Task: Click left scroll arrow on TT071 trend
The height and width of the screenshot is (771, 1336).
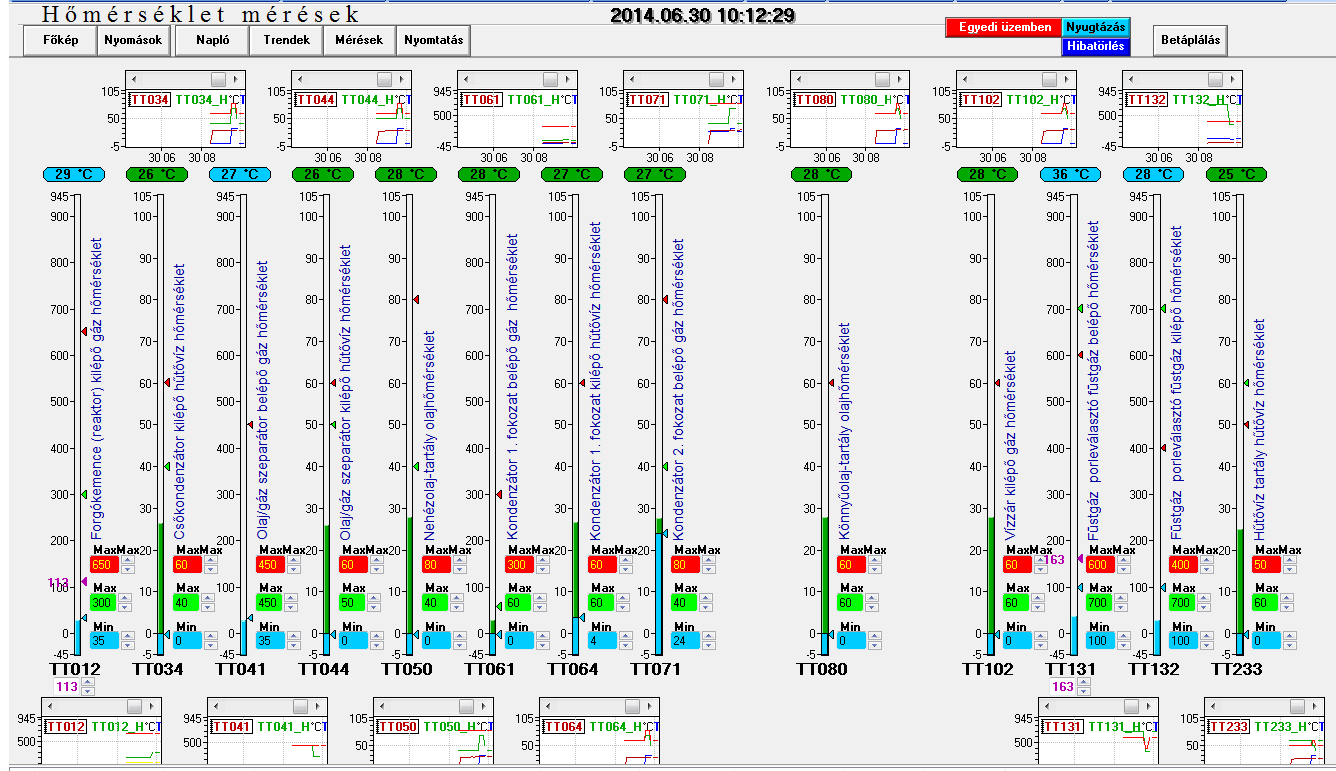Action: [630, 79]
